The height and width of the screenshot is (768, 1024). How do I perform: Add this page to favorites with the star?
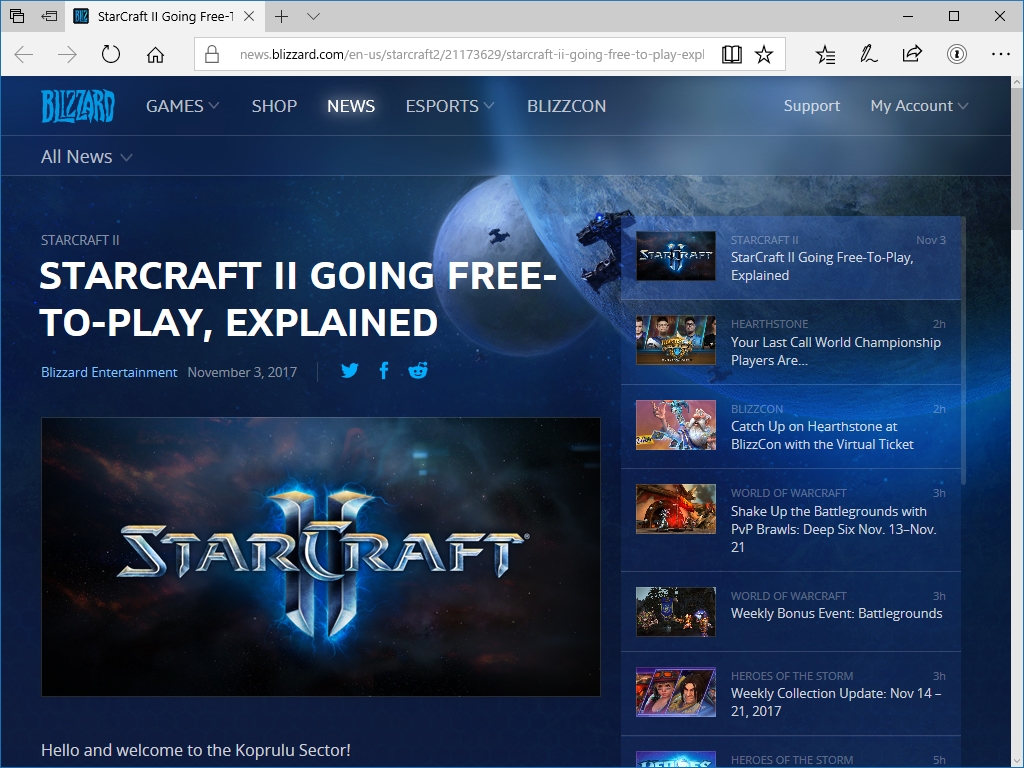765,55
